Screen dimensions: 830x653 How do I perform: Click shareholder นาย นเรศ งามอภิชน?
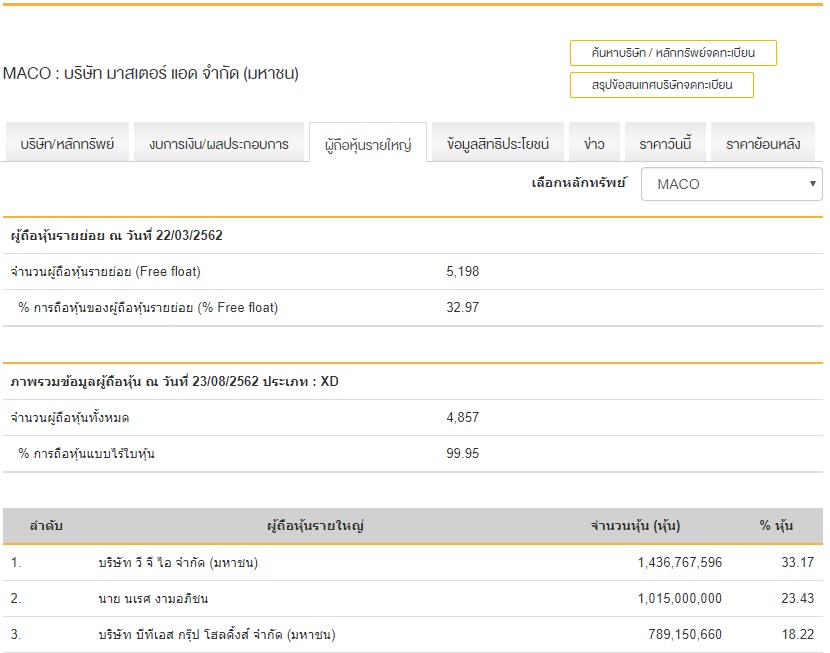pyautogui.click(x=153, y=598)
